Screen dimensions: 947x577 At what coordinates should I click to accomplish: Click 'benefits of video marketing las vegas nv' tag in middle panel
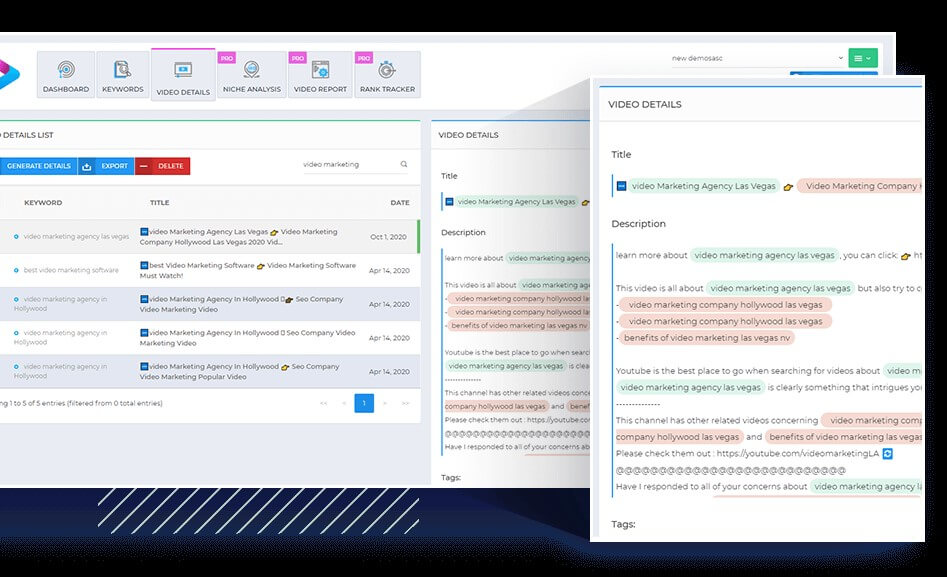(x=518, y=326)
